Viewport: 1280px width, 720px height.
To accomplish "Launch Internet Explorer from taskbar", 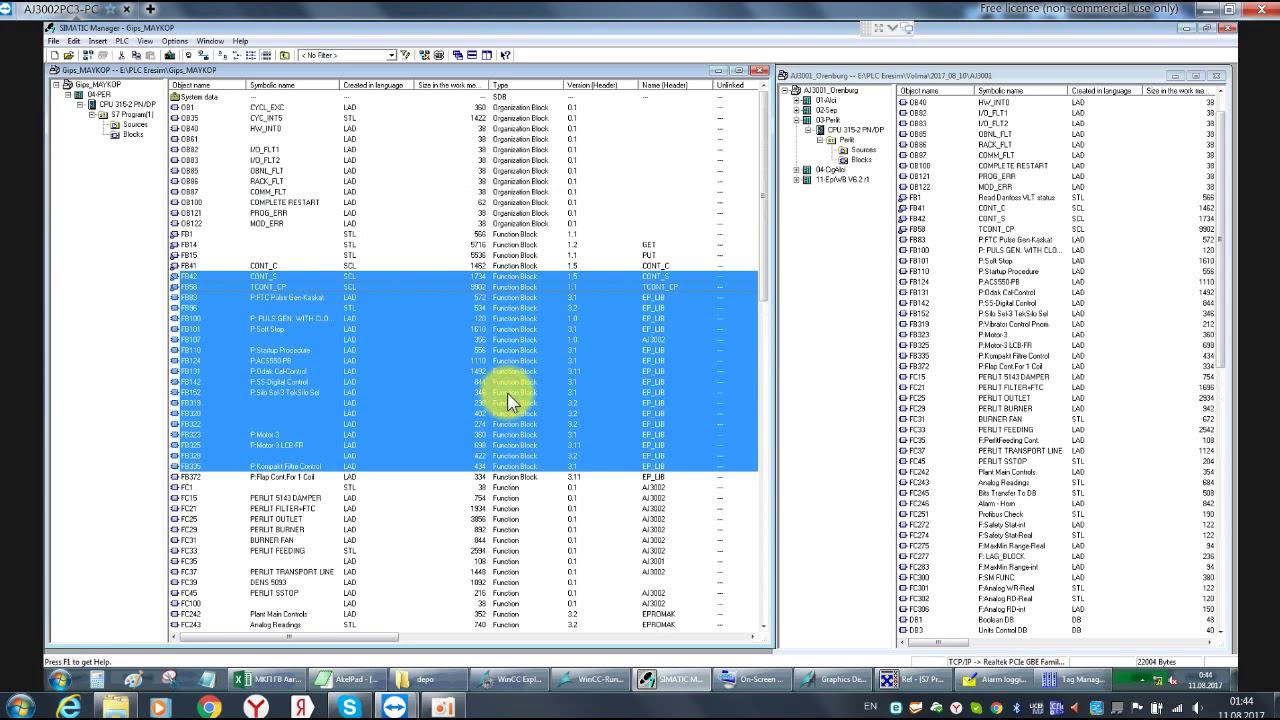I will [68, 707].
